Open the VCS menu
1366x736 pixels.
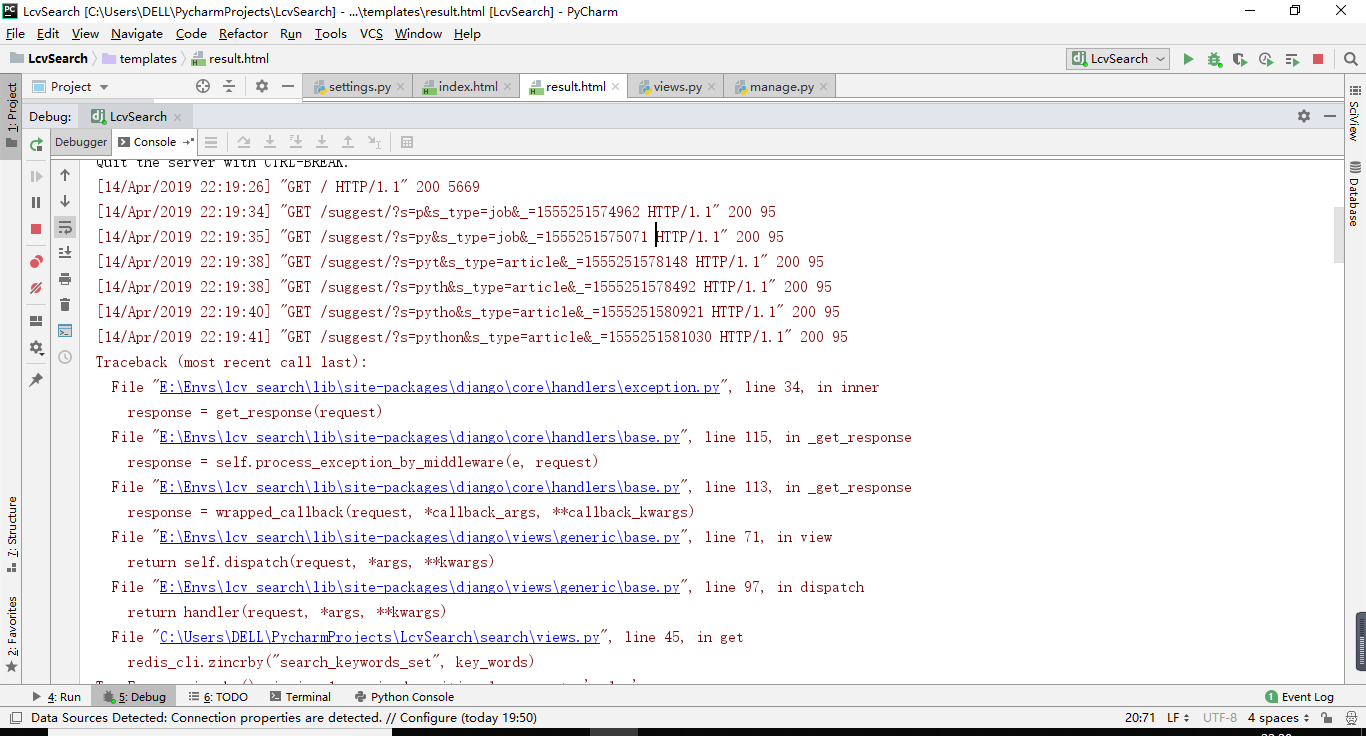point(371,34)
